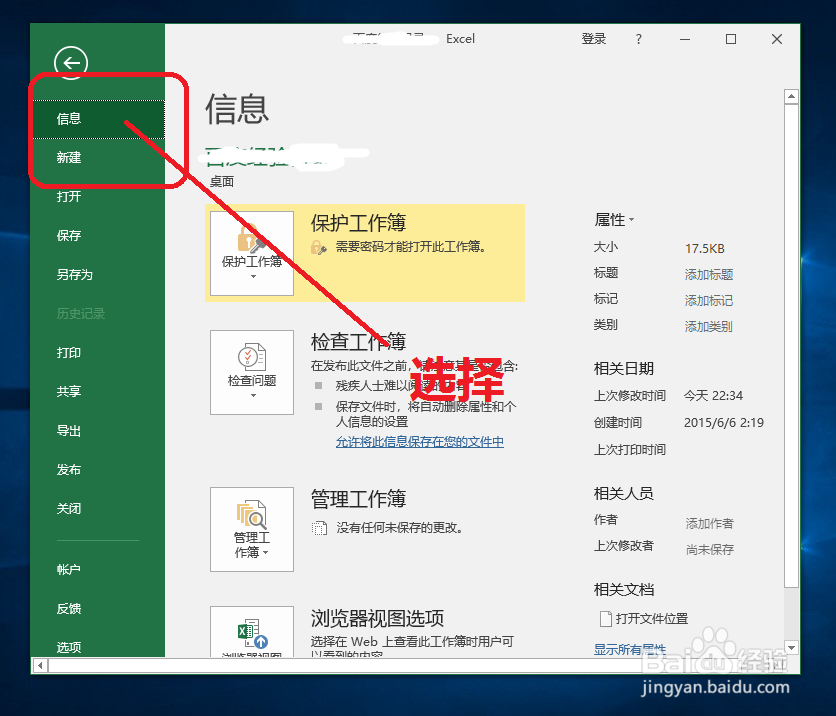
Task: Open the 检查问题 document check button
Action: click(x=252, y=372)
